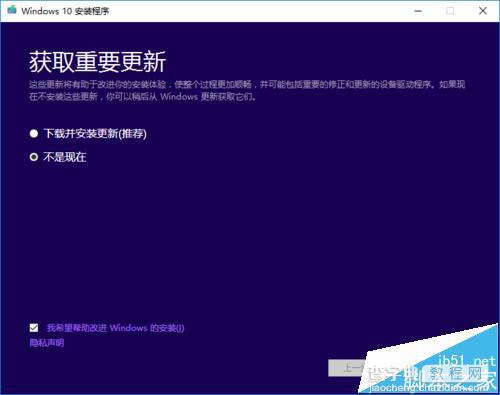Click the 上一步 back button
Viewport: 500px width, 395px height.
[x=348, y=368]
